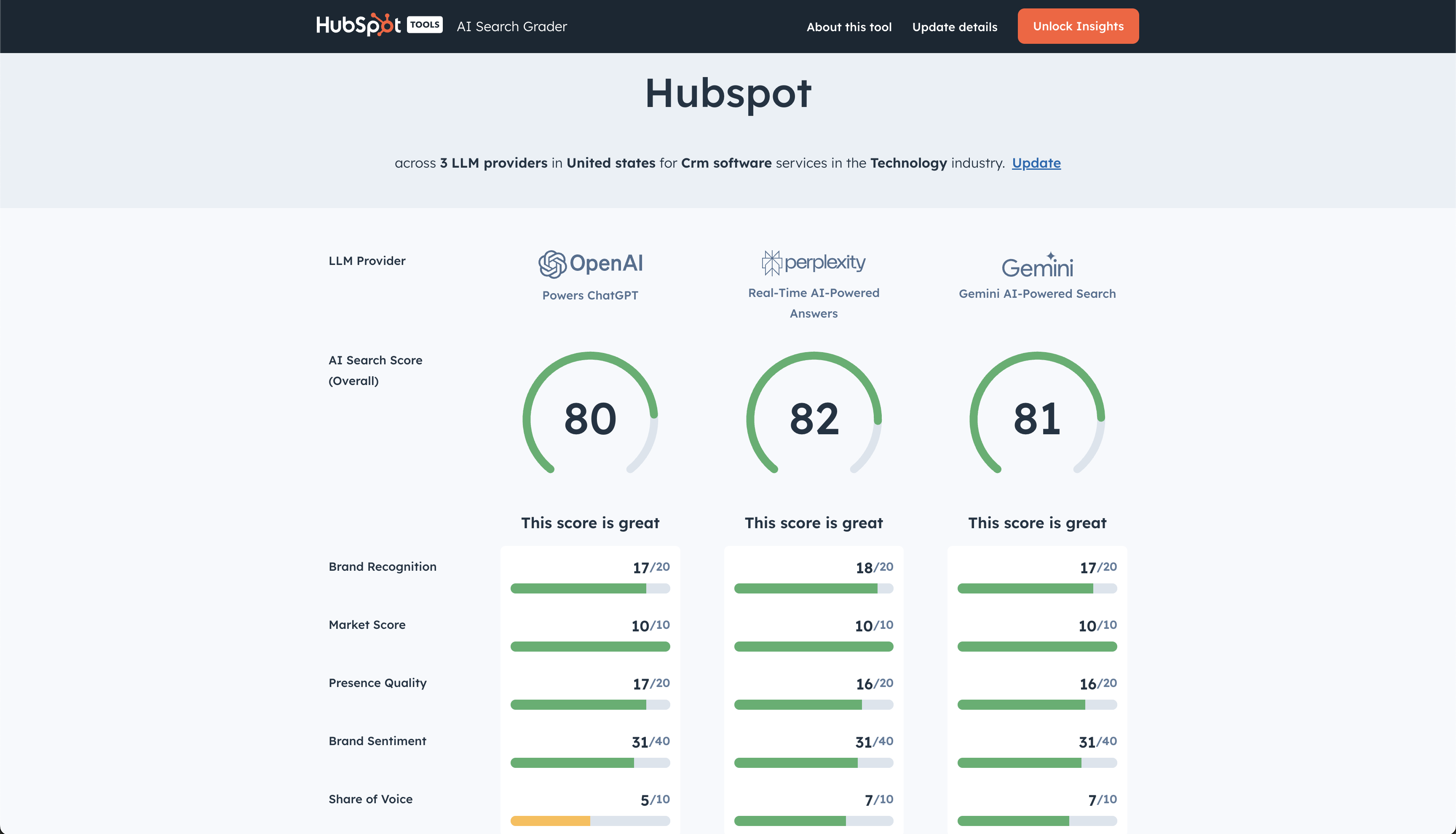Viewport: 1456px width, 834px height.
Task: Click the Perplexity 18/20 Brand Recognition value
Action: 875,568
